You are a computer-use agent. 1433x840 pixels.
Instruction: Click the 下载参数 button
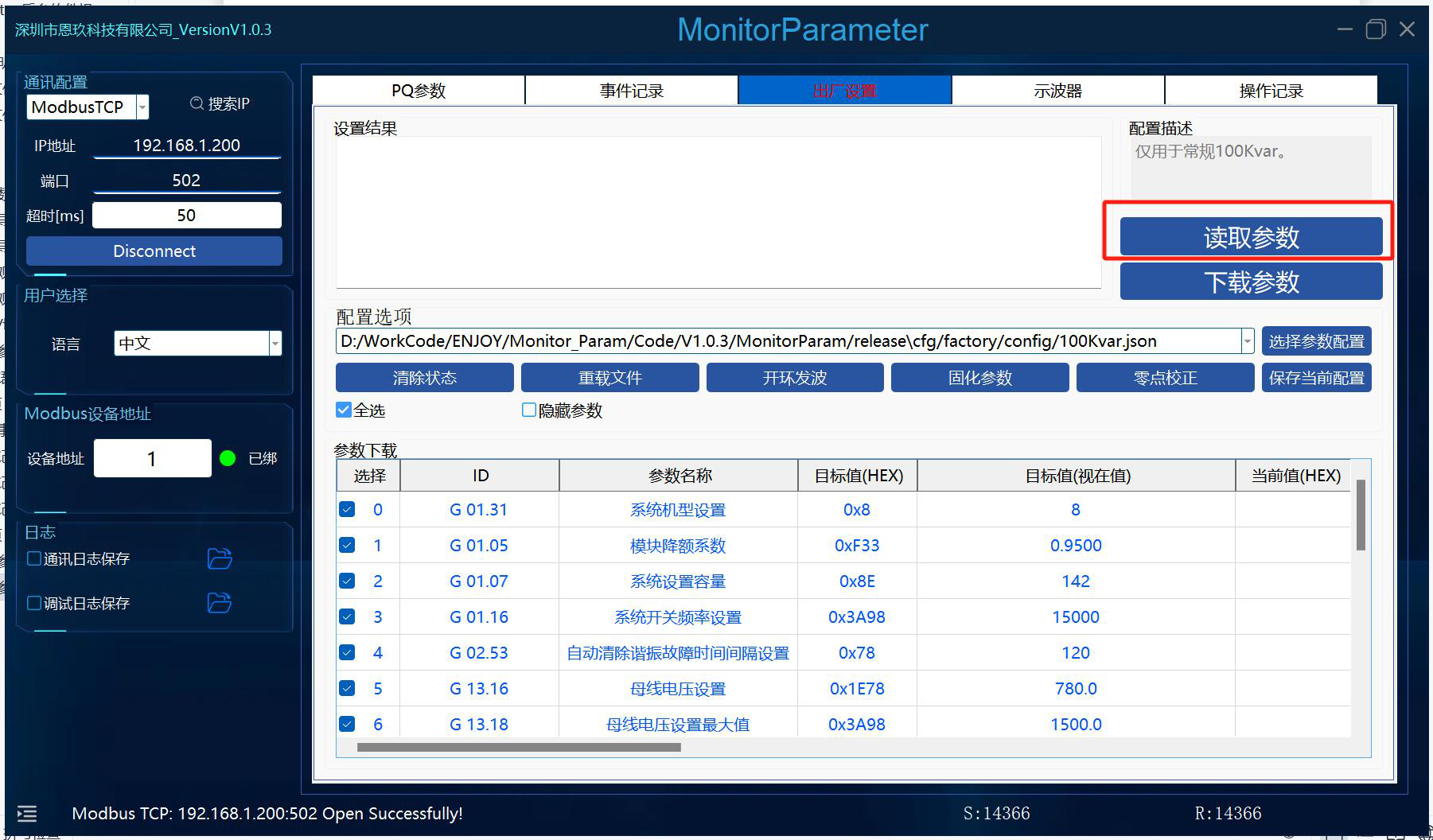point(1251,282)
